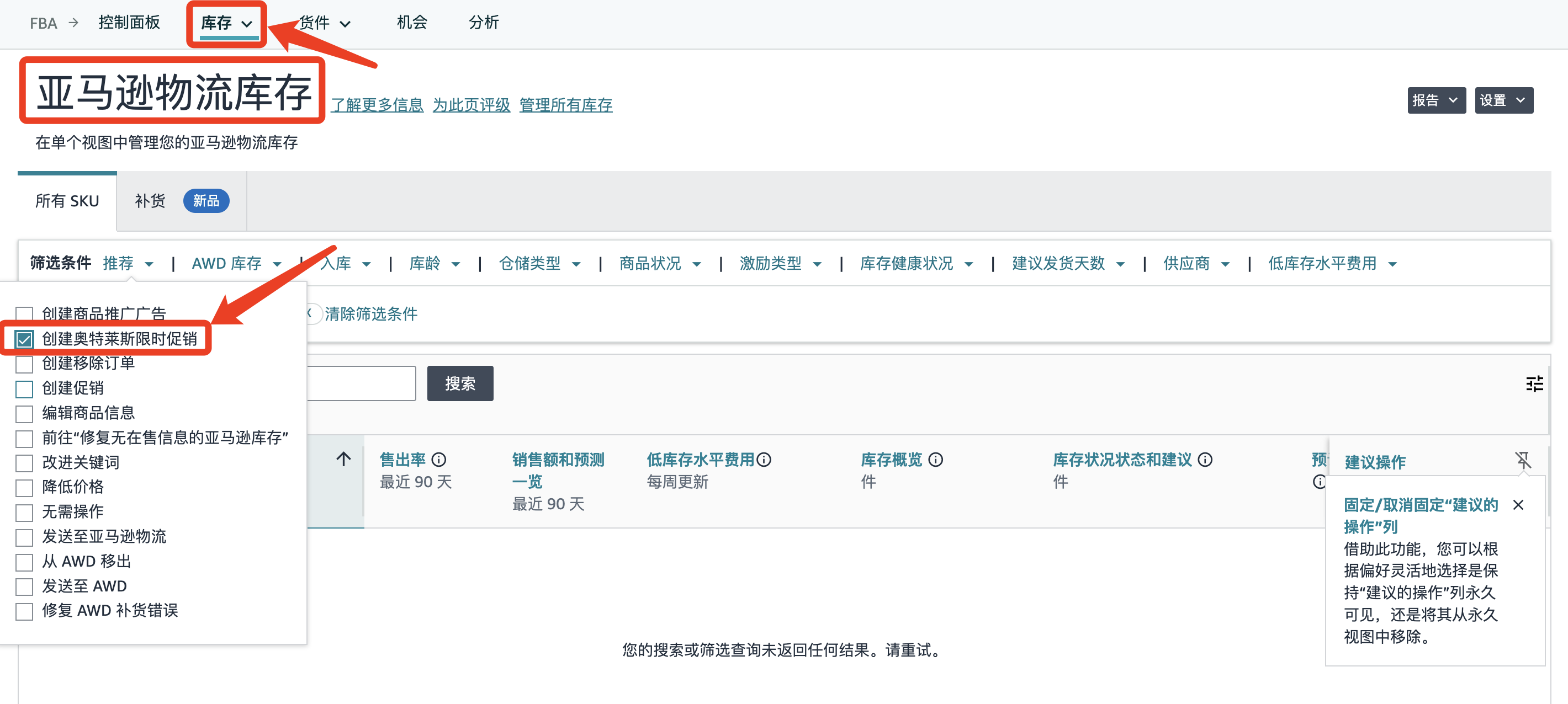Click the FBA breadcrumb link
The width and height of the screenshot is (1568, 704).
tap(43, 23)
